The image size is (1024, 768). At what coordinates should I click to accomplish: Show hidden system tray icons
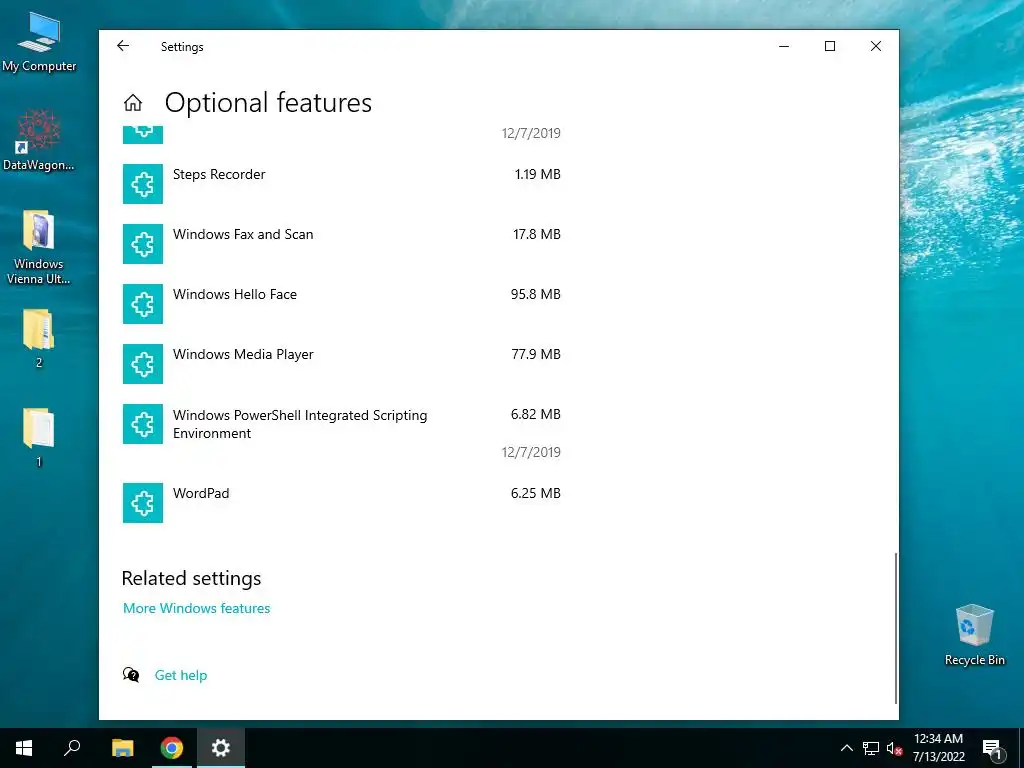coord(846,748)
